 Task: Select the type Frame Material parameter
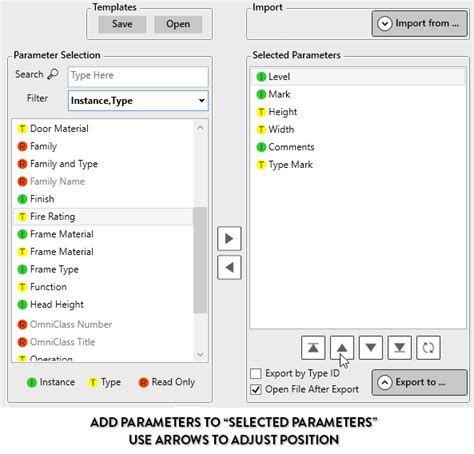(103, 252)
